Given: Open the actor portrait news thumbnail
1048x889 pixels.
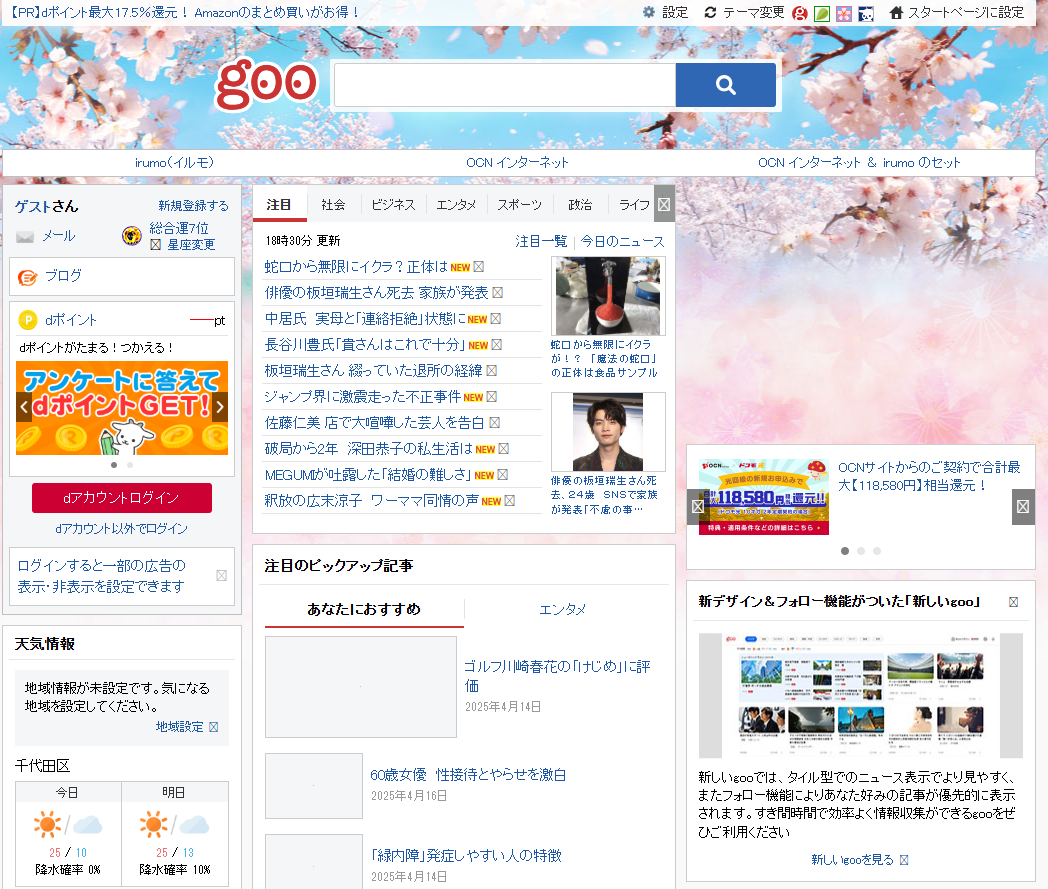Looking at the screenshot, I should (608, 432).
